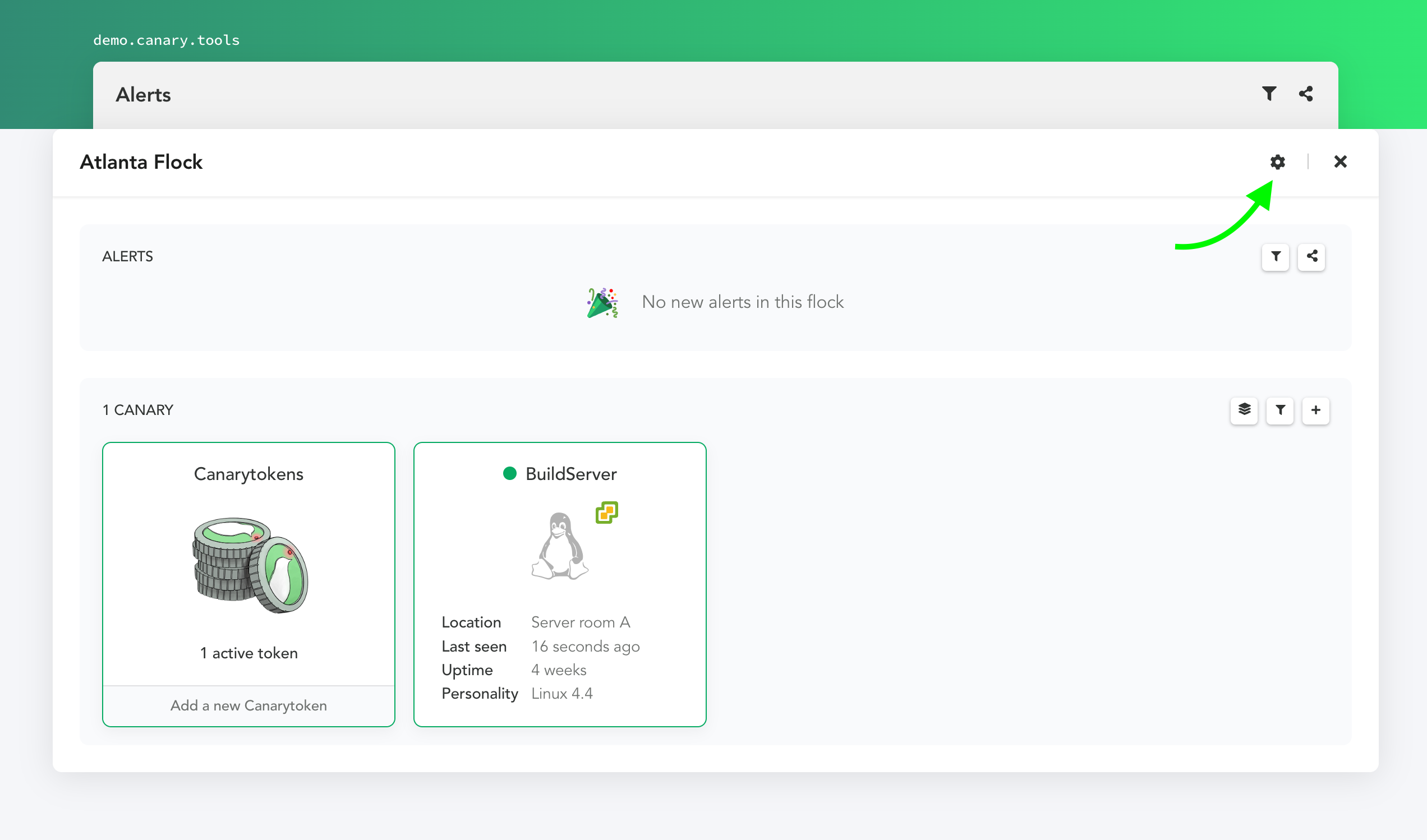Filter canaries in the 1 CANARY section
1427x840 pixels.
[x=1280, y=410]
